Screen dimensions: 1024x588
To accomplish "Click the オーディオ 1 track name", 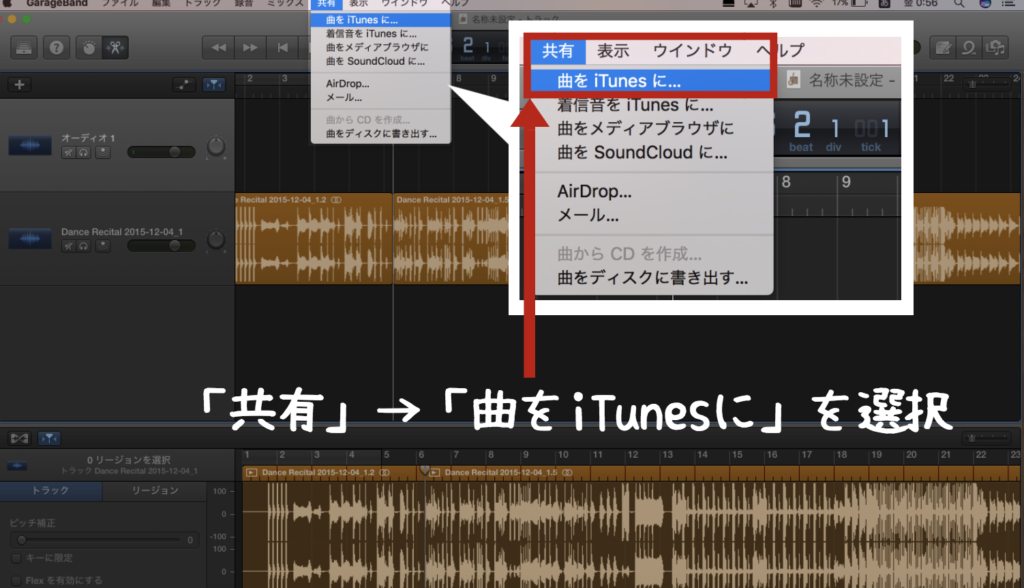I will click(x=88, y=138).
